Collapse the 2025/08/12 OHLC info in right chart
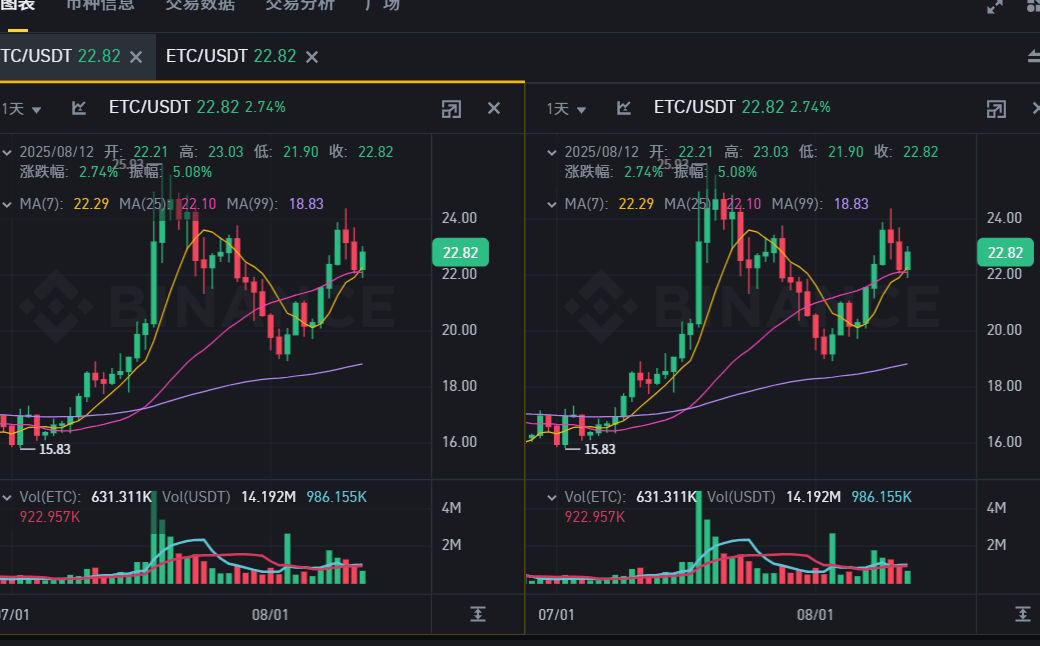1040x646 pixels. click(x=551, y=152)
